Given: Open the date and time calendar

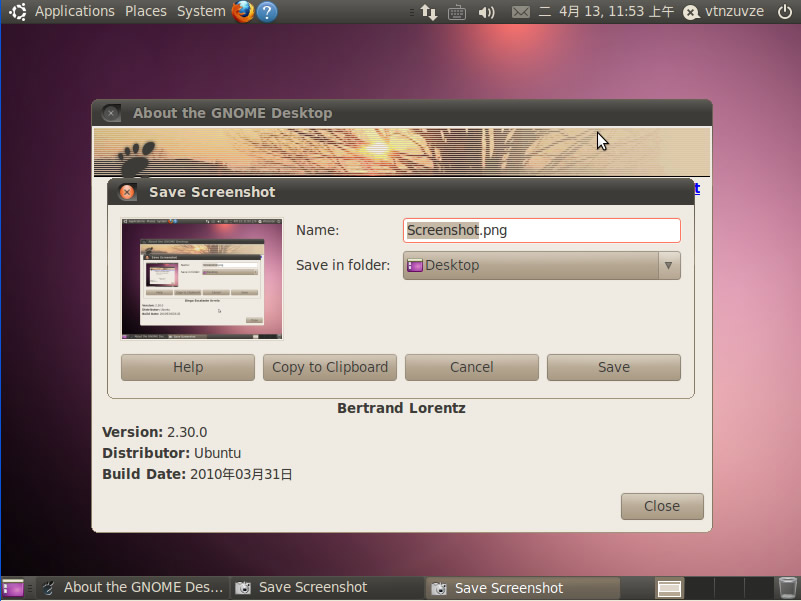Looking at the screenshot, I should click(606, 11).
